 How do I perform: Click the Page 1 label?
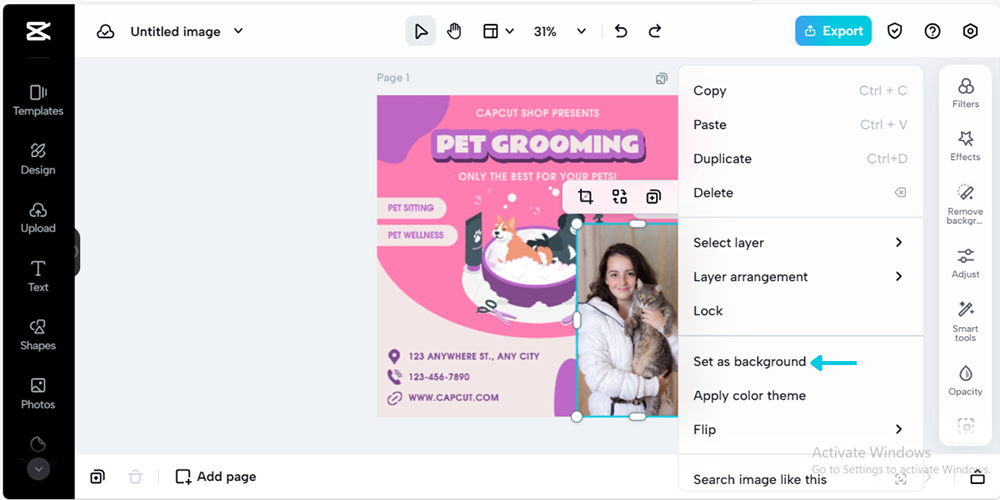pos(393,78)
